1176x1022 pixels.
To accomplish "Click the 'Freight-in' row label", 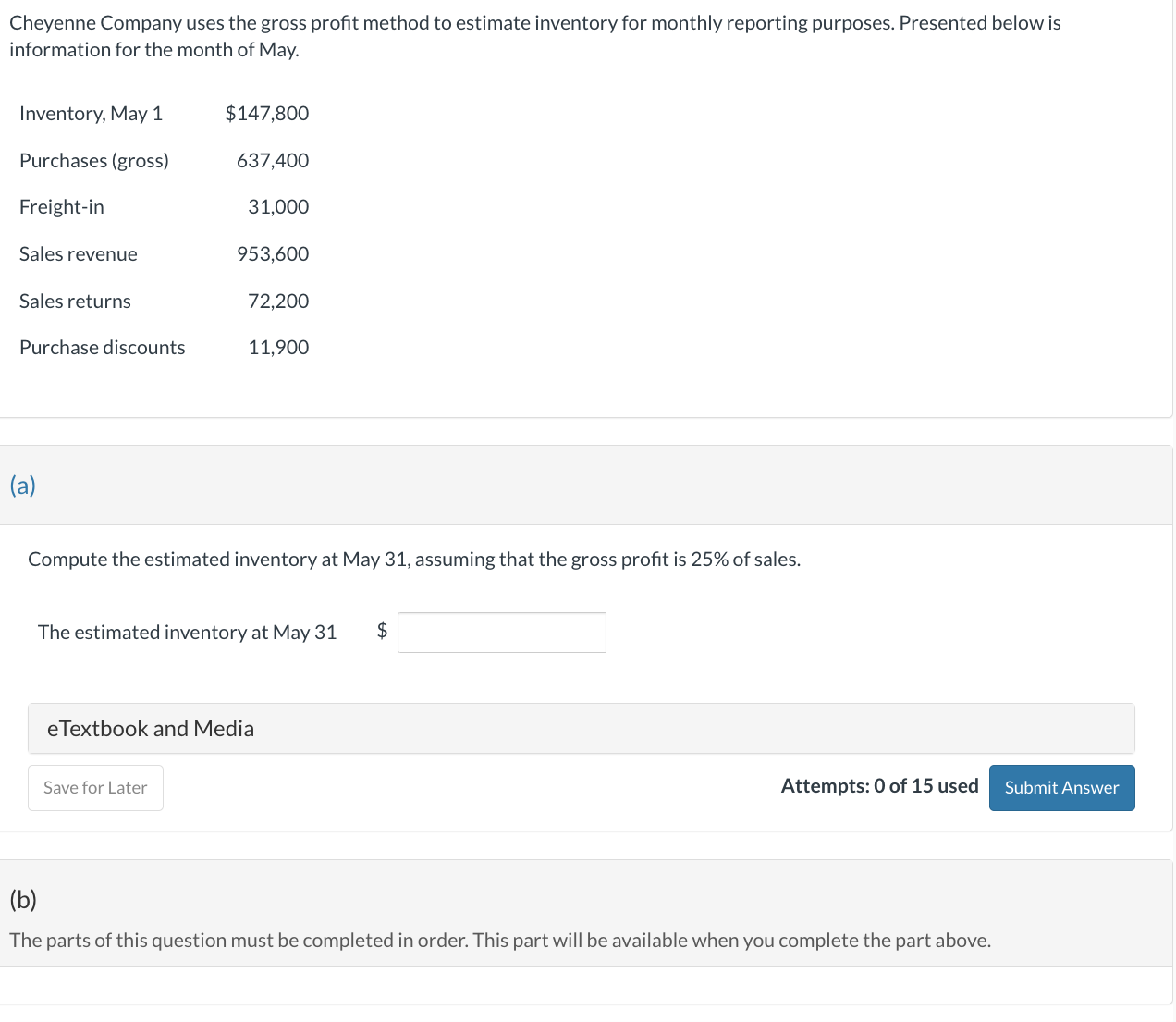I will (x=62, y=207).
